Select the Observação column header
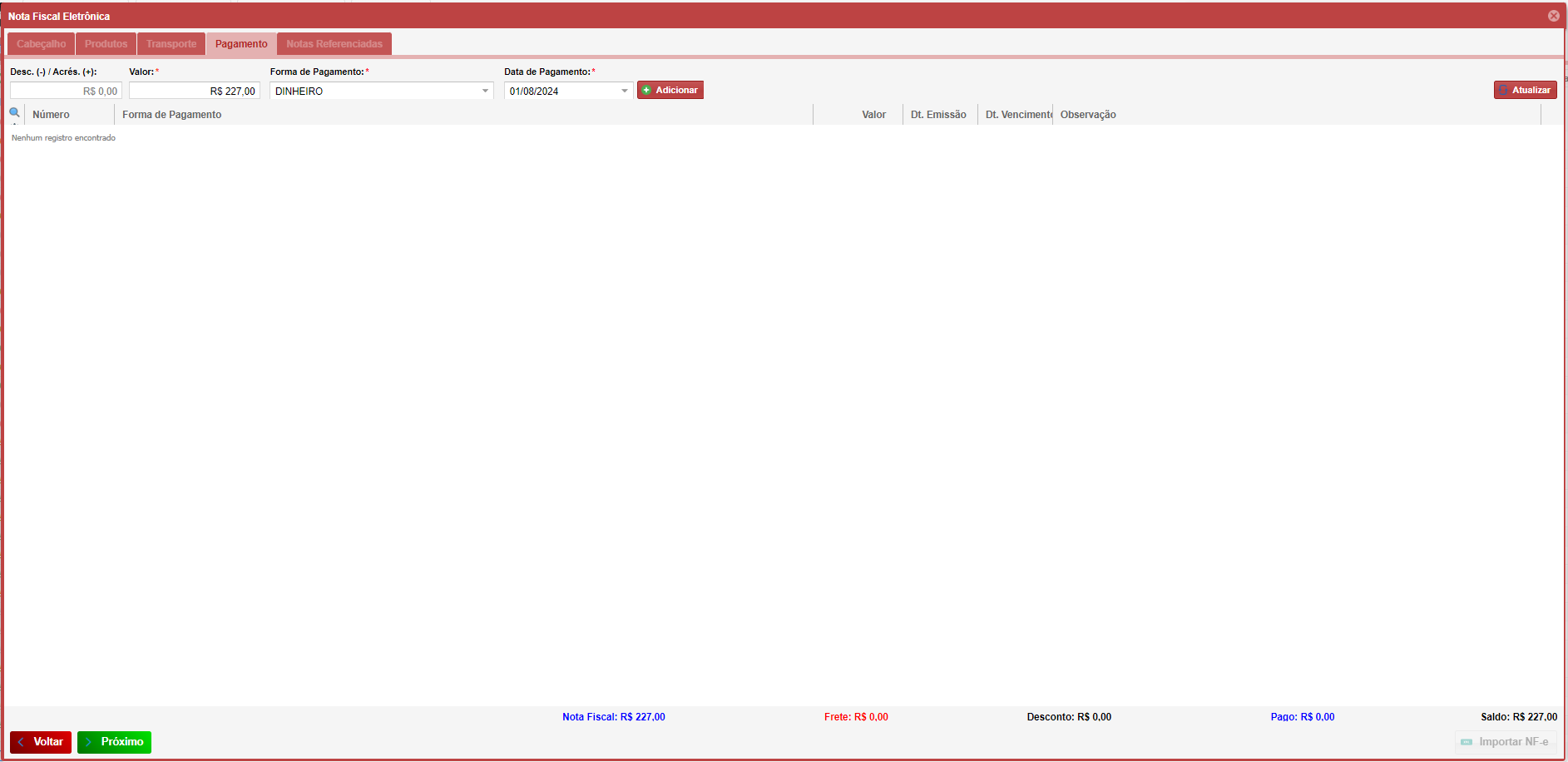The width and height of the screenshot is (1568, 762). [1088, 115]
